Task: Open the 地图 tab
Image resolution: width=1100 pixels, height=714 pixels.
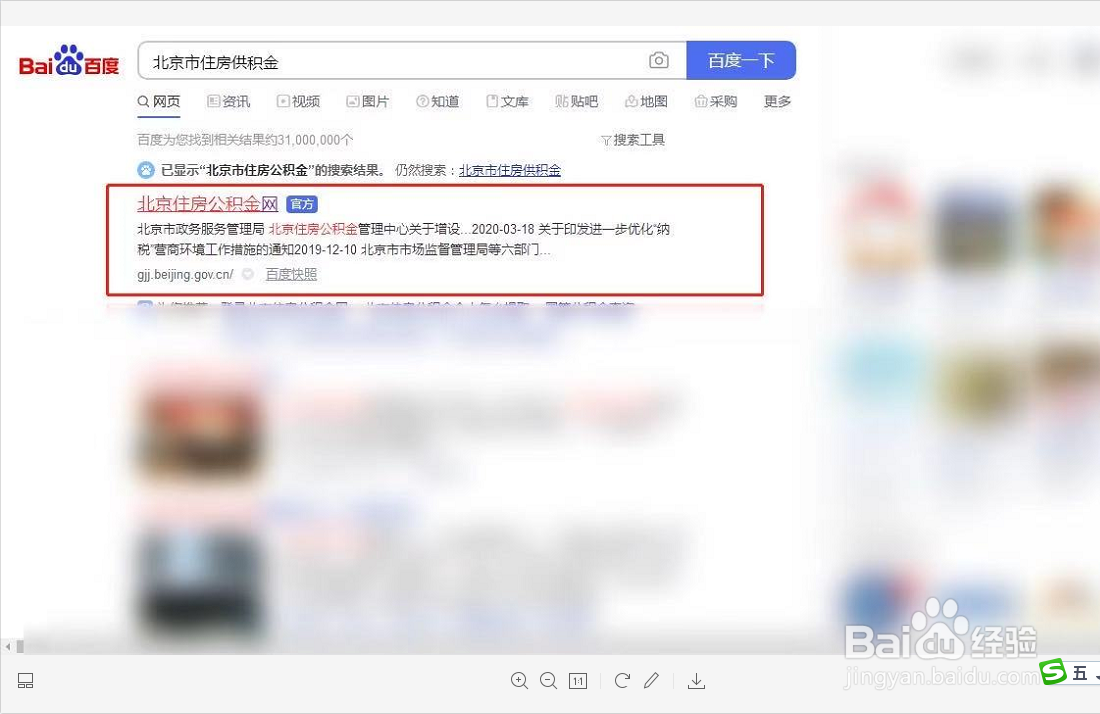Action: click(x=646, y=102)
